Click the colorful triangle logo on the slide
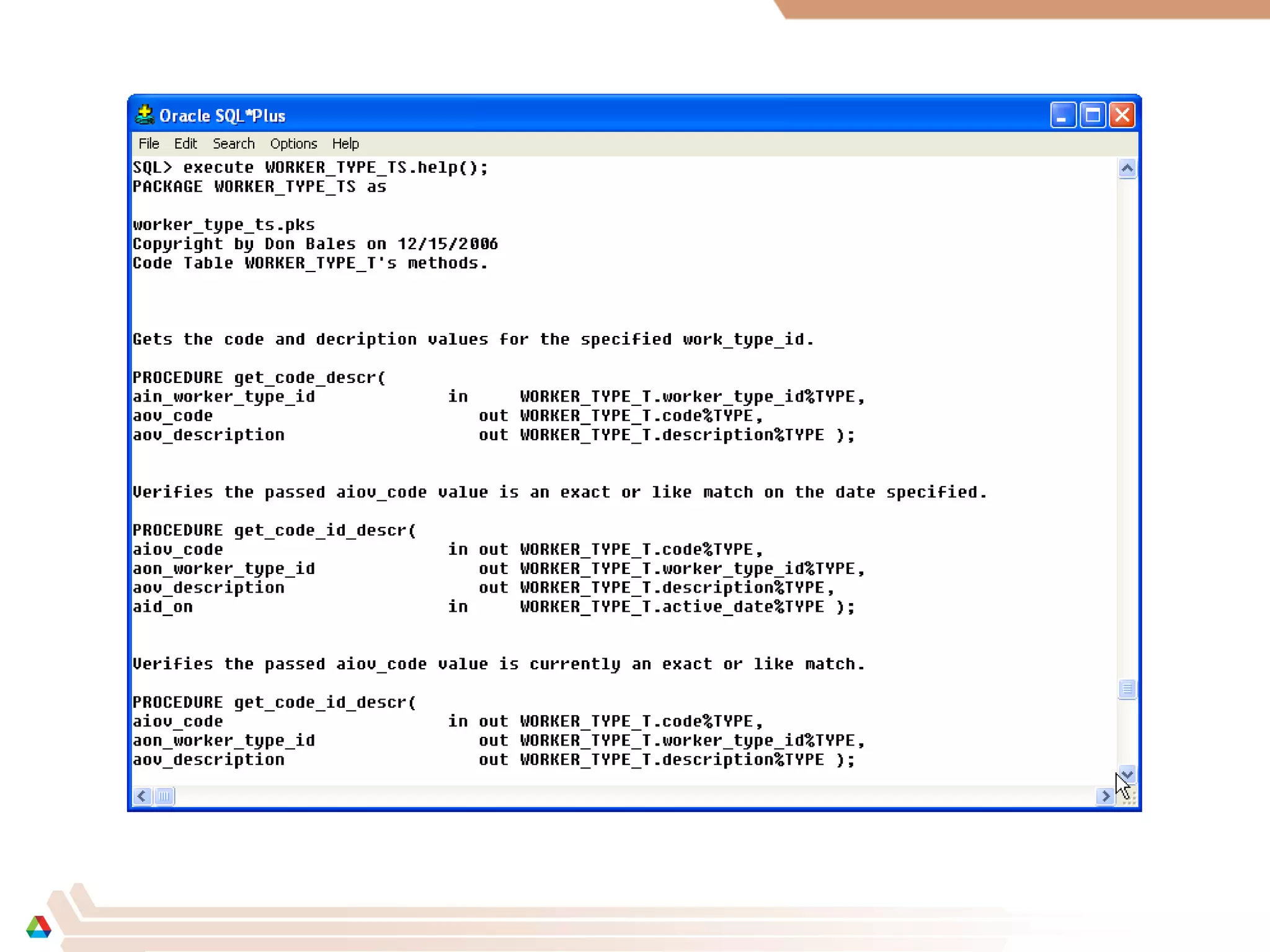The height and width of the screenshot is (952, 1270). point(38,927)
